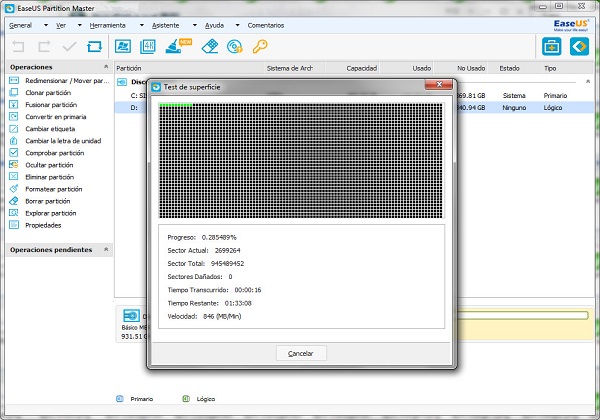Select the Wipe data eraser icon
Viewport: 600px width, 420px height.
(210, 47)
